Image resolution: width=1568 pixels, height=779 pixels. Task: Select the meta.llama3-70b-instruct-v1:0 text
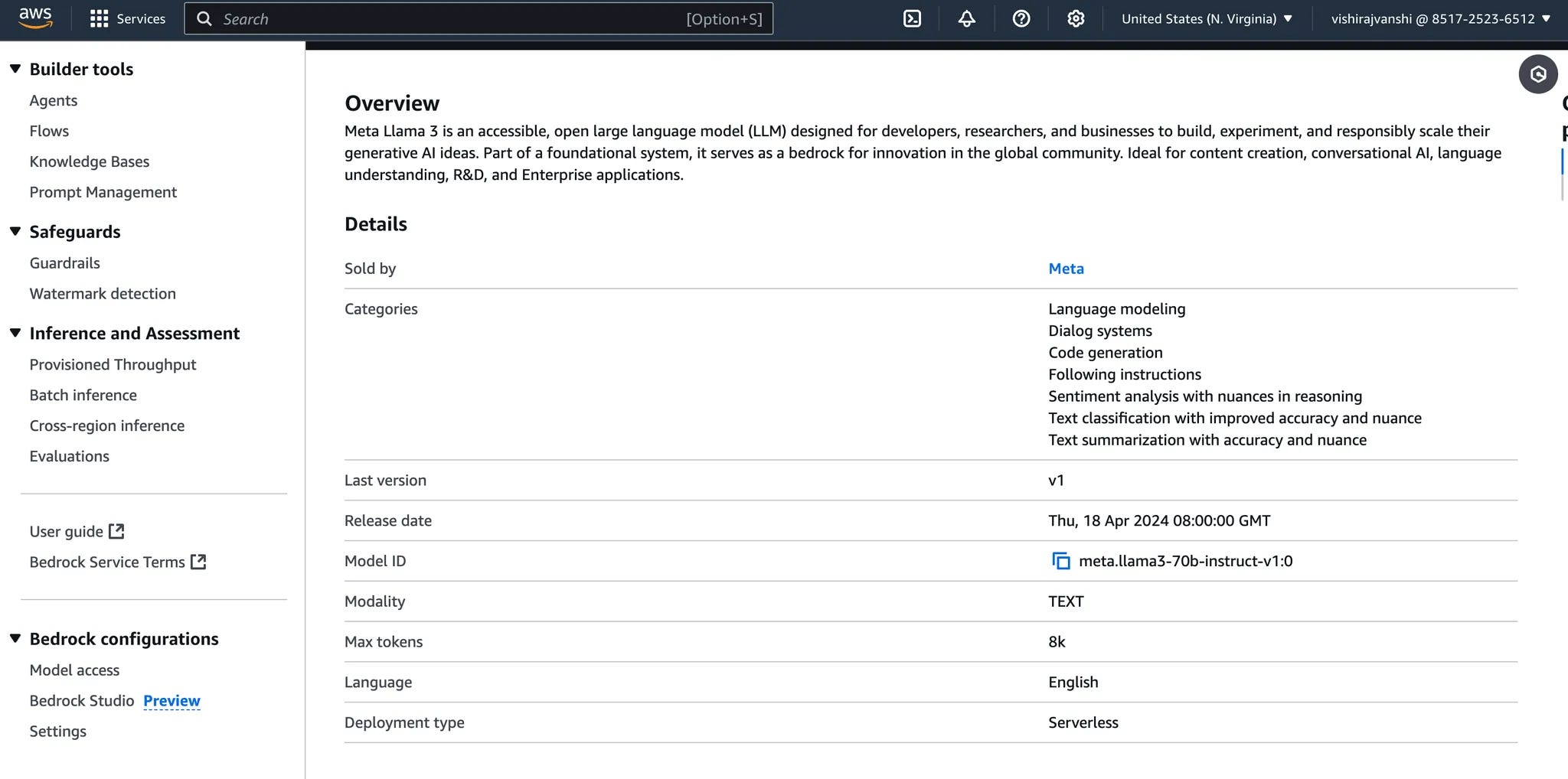[1185, 561]
